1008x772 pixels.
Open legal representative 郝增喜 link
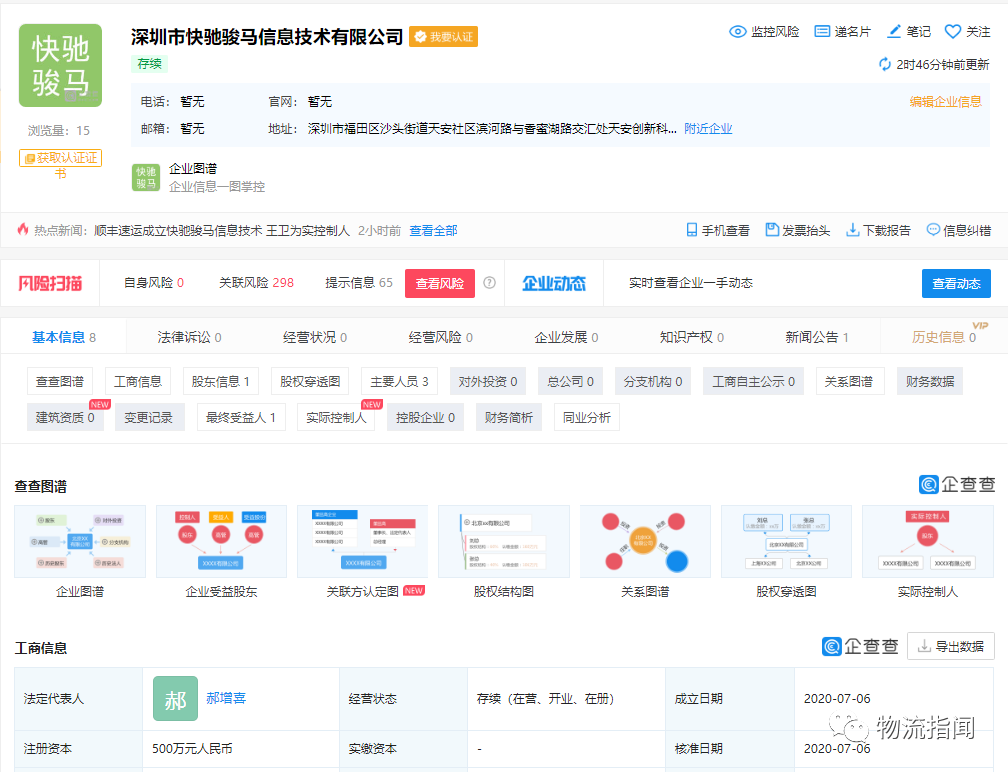[x=226, y=698]
